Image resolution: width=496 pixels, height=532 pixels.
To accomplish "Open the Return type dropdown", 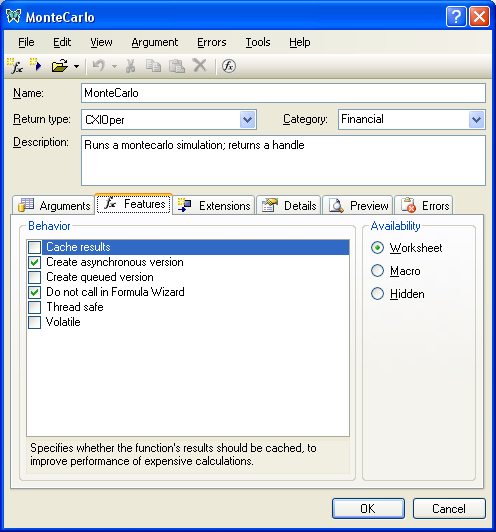I will [x=248, y=119].
